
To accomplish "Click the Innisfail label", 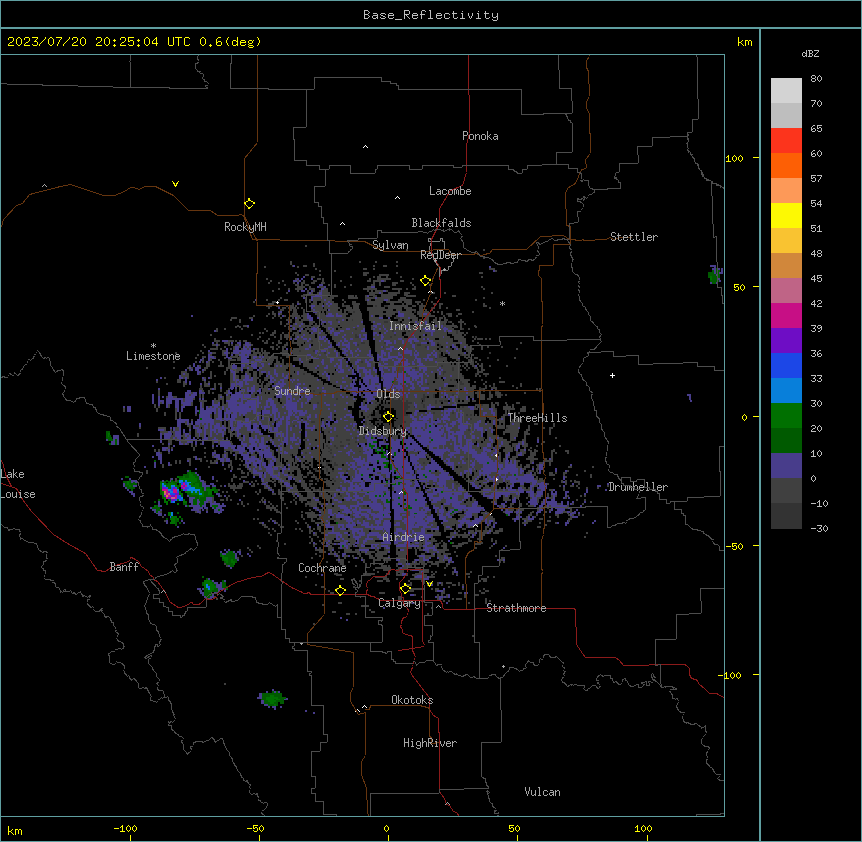I will 415,326.
